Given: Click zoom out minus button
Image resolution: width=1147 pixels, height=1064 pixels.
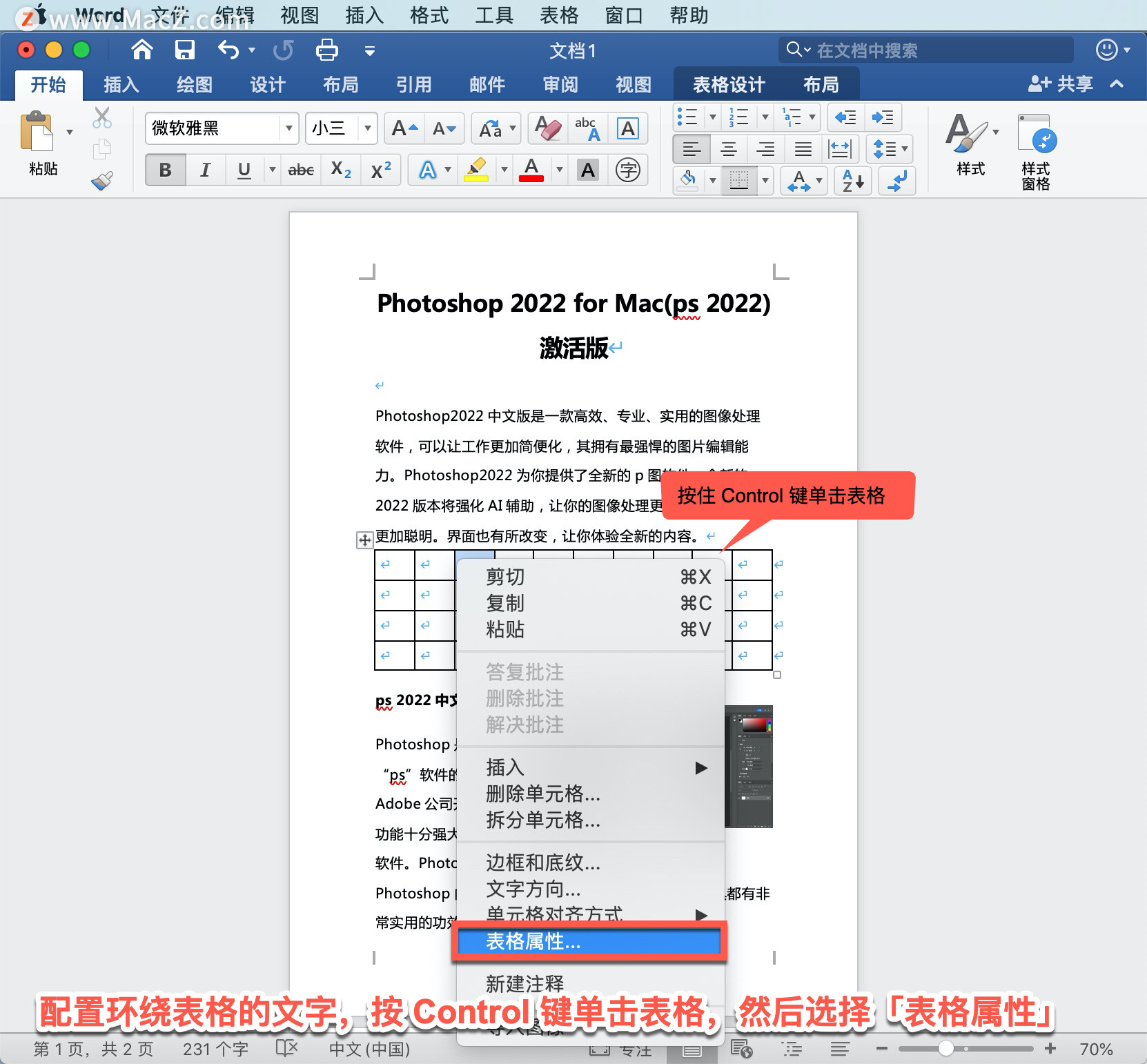Looking at the screenshot, I should pos(881,1049).
